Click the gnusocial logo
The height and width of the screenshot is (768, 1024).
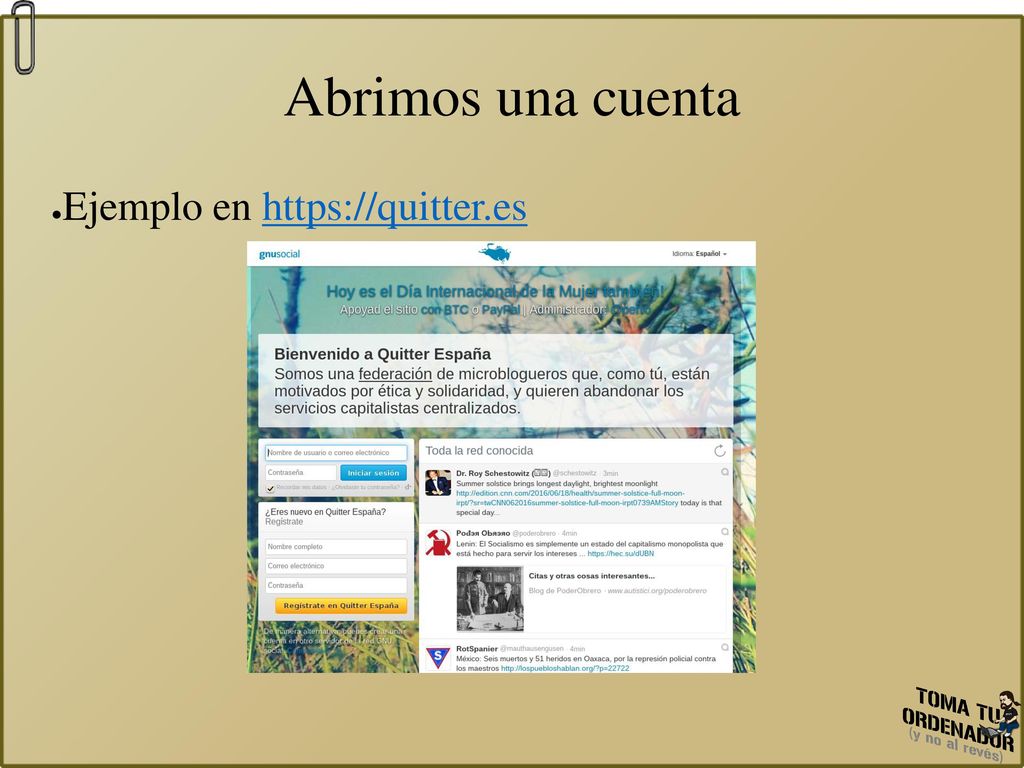coord(280,254)
